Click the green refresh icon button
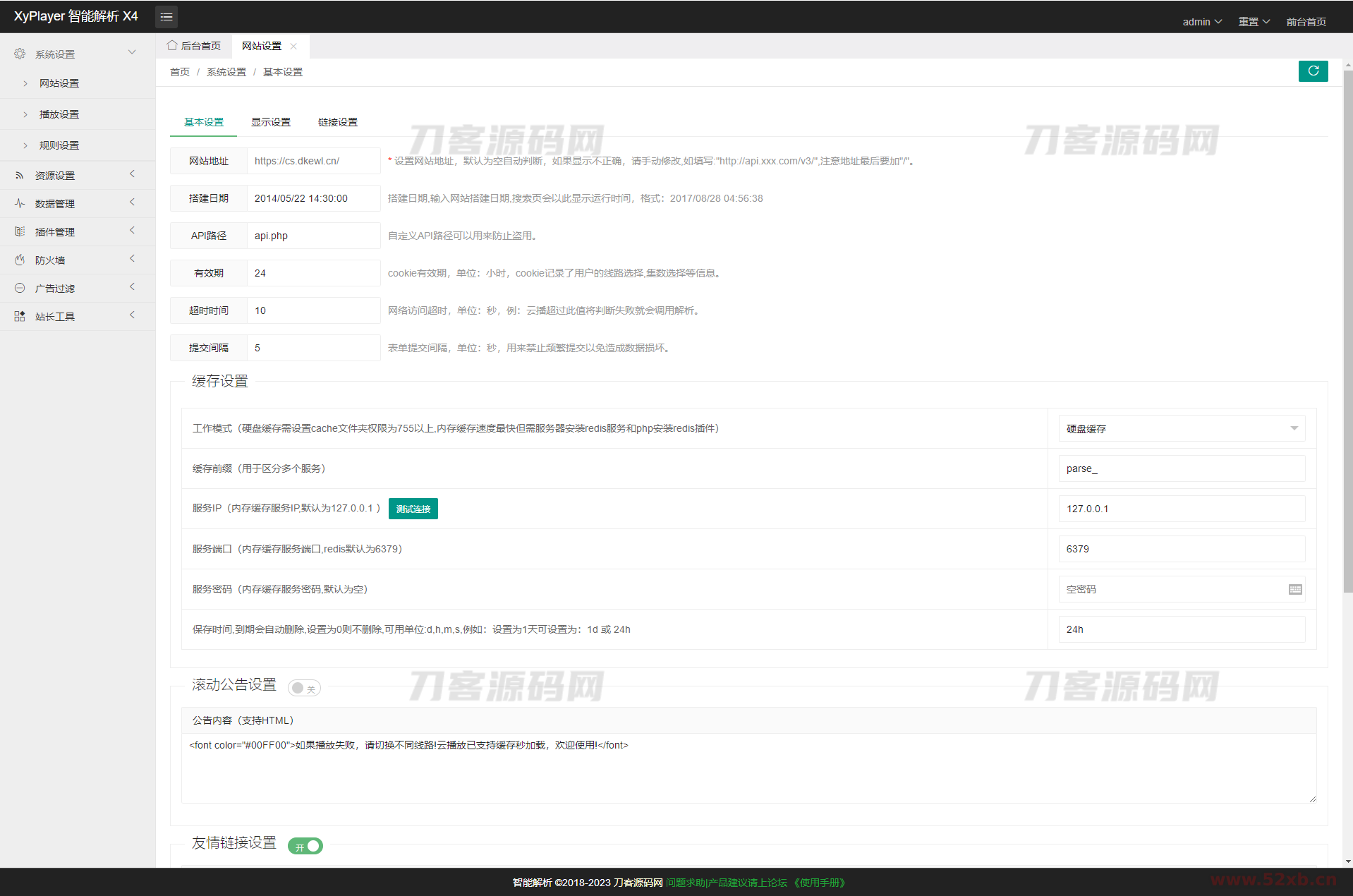Screen dimensions: 1353x896 [x=1313, y=71]
